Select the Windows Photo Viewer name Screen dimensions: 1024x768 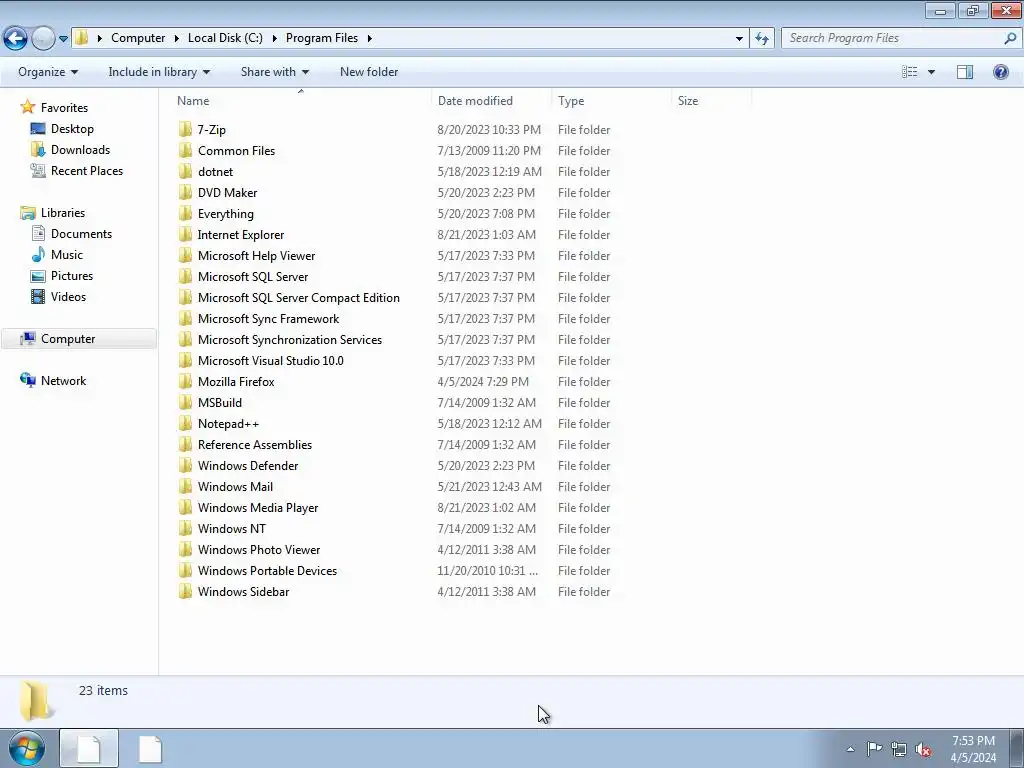(x=259, y=550)
